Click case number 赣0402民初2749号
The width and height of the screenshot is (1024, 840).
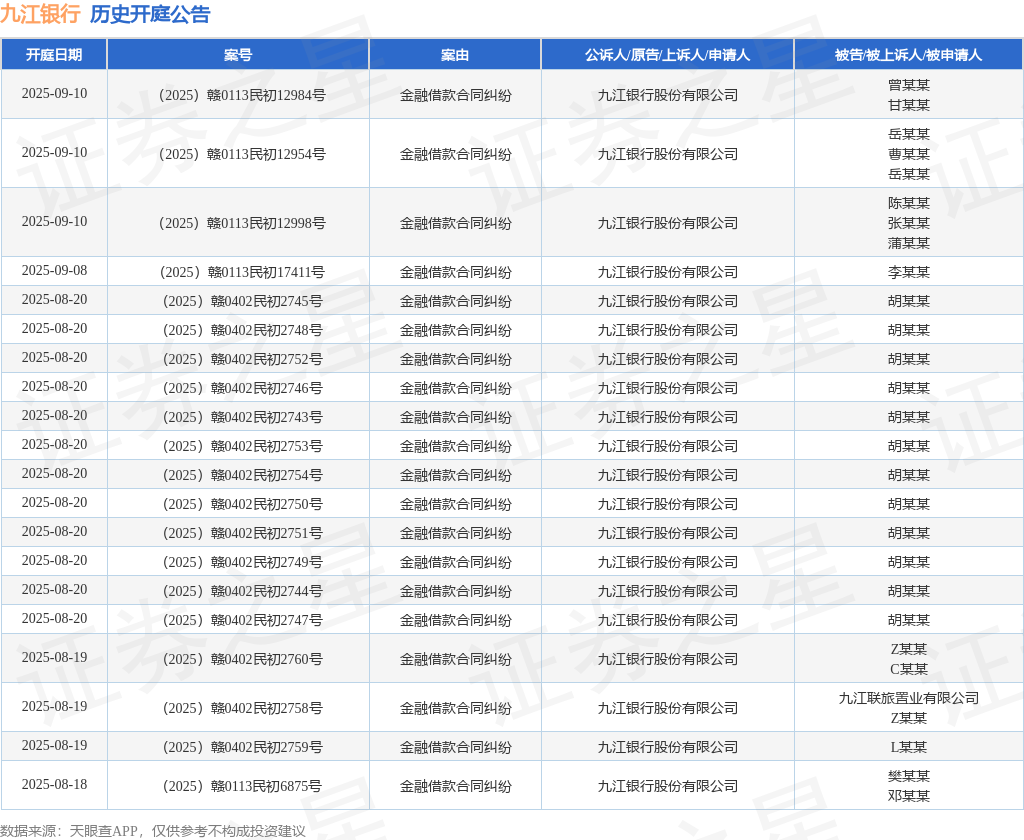pyautogui.click(x=242, y=562)
